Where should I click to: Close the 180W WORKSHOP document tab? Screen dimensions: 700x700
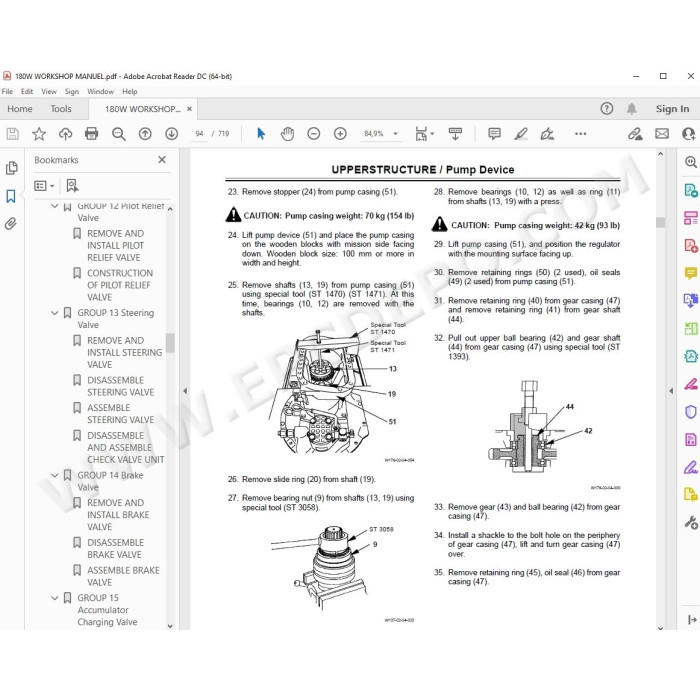click(189, 109)
